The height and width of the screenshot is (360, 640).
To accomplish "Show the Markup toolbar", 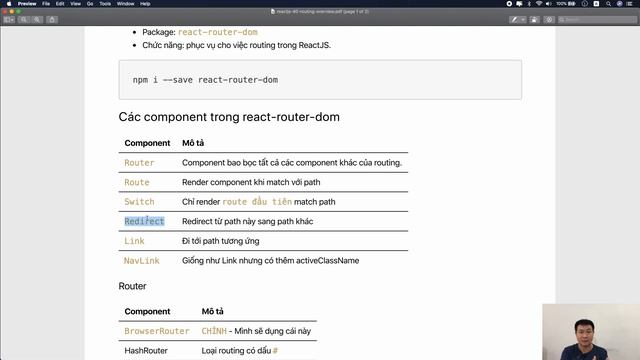I will point(549,20).
